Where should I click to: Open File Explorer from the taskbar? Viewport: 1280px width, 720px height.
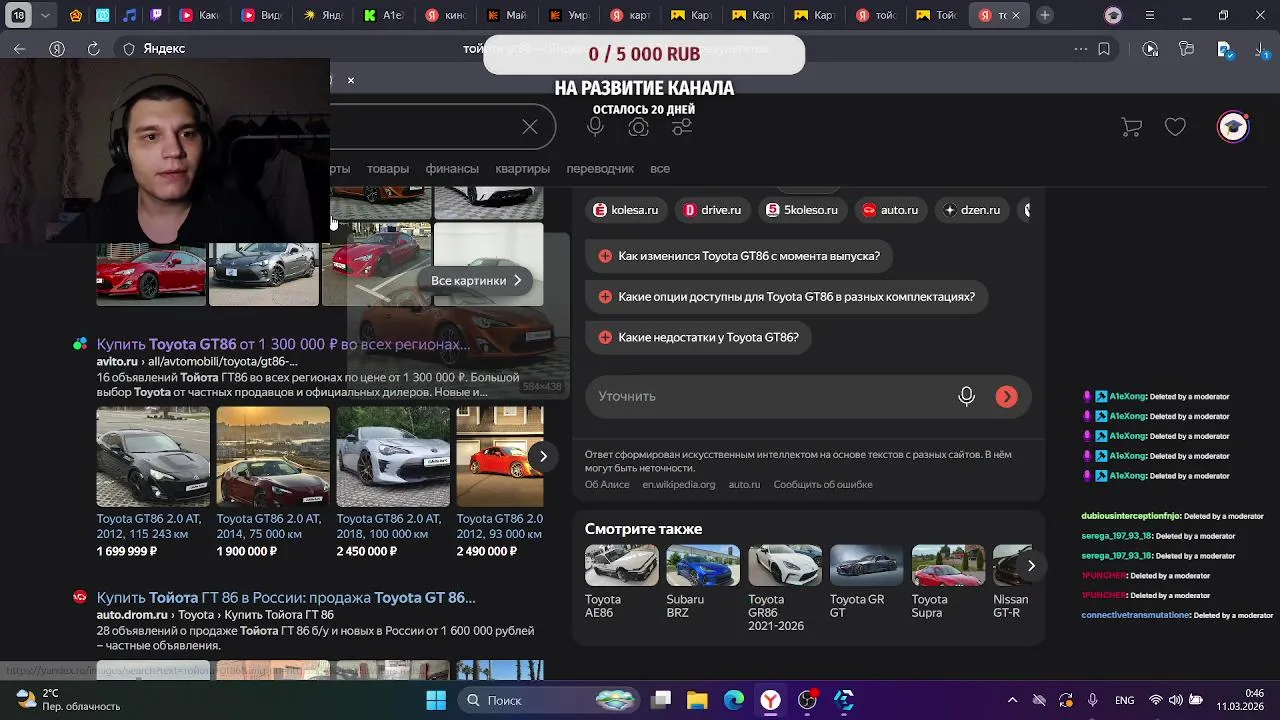tap(697, 700)
